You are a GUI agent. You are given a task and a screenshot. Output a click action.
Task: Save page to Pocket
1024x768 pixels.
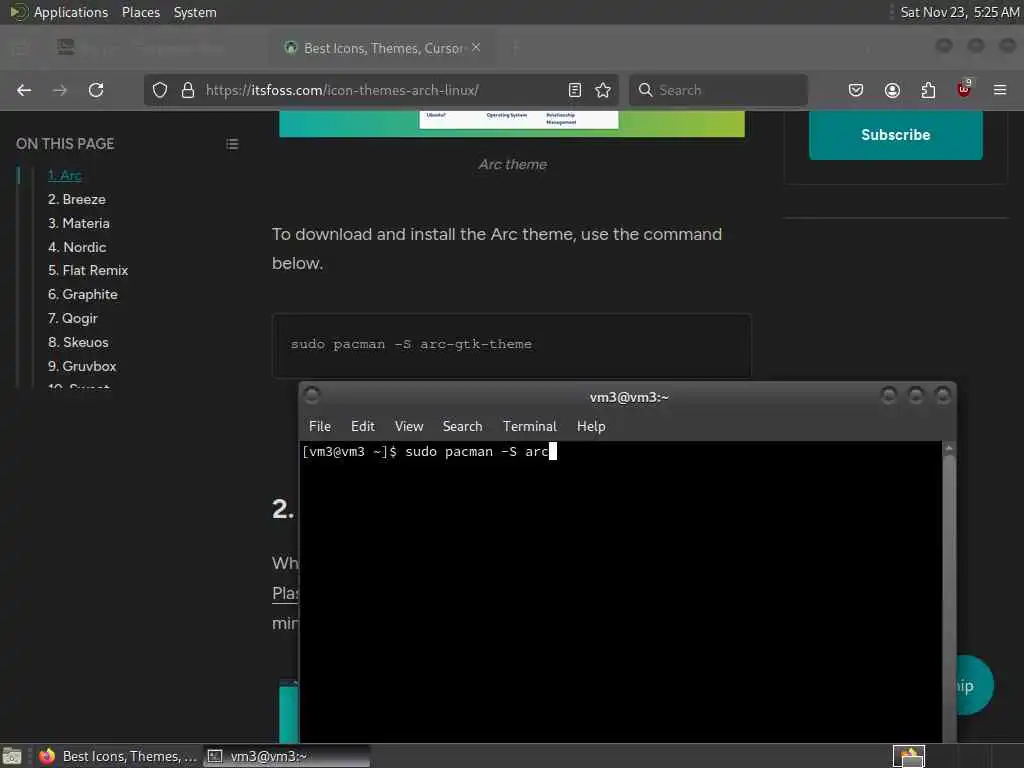pyautogui.click(x=856, y=90)
